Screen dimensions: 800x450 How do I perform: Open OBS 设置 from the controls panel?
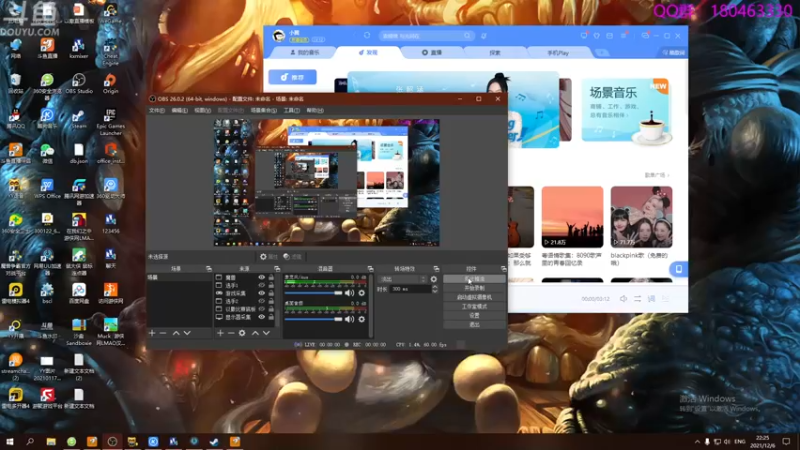474,316
